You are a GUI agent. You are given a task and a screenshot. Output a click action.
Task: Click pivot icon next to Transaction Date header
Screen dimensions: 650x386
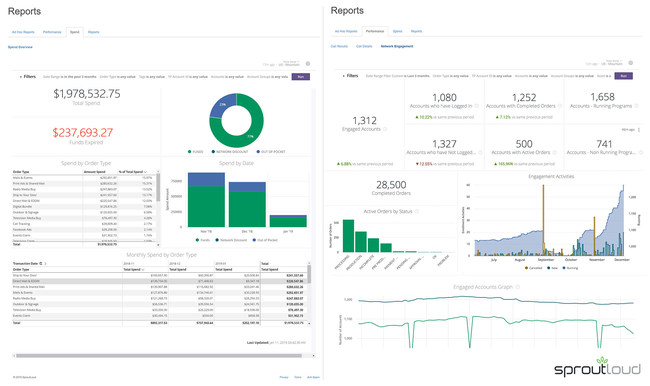[41, 263]
